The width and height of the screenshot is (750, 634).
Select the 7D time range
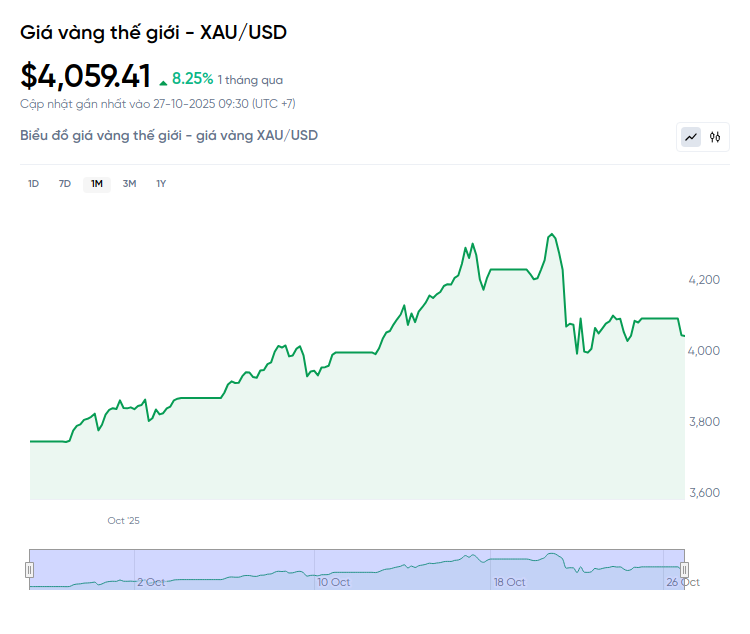(65, 183)
